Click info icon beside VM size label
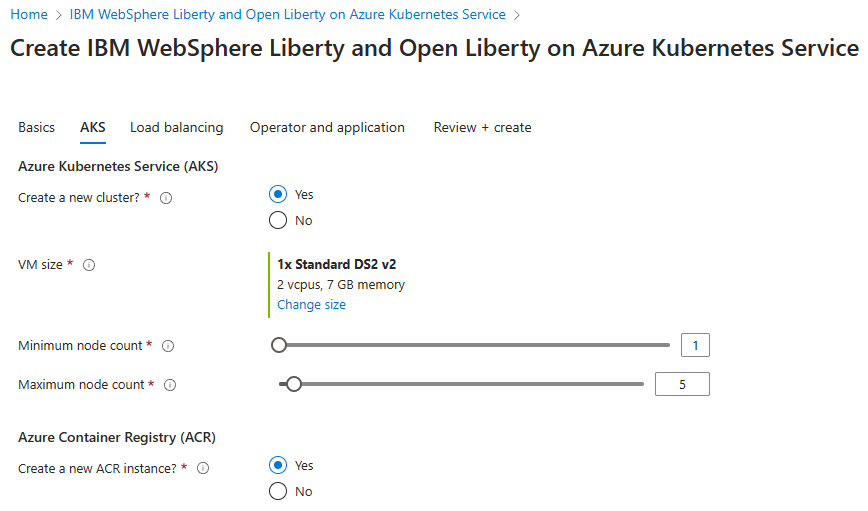This screenshot has width=868, height=511. (89, 265)
